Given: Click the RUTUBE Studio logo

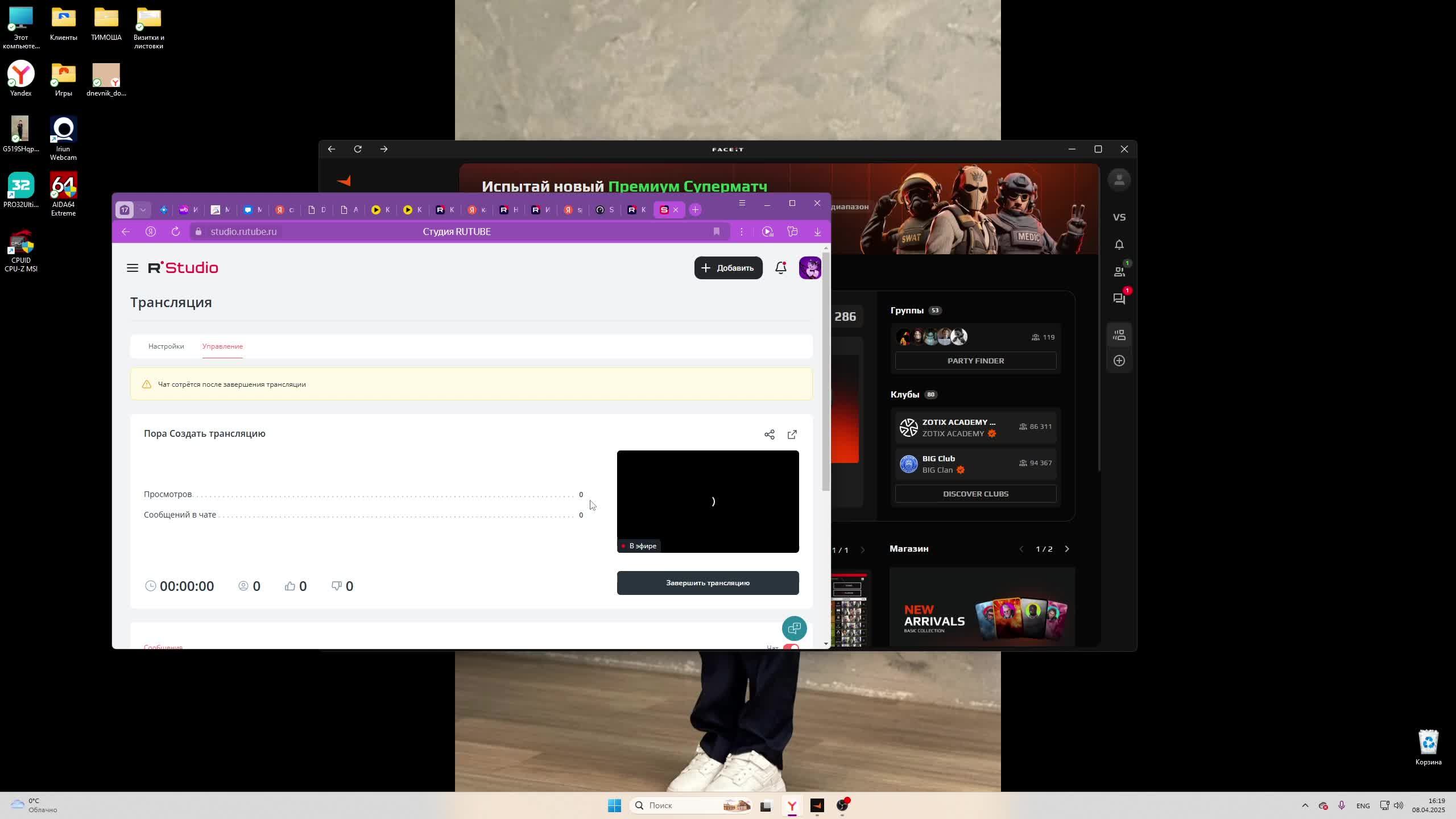Looking at the screenshot, I should 183,268.
